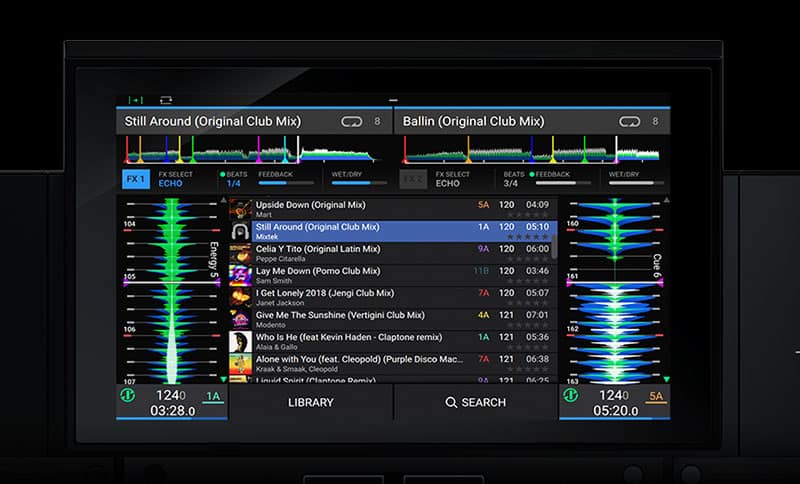This screenshot has height=484, width=800.
Task: Select track I Get Lonely 2018 (Jengi Club Mix)
Action: pyautogui.click(x=393, y=297)
